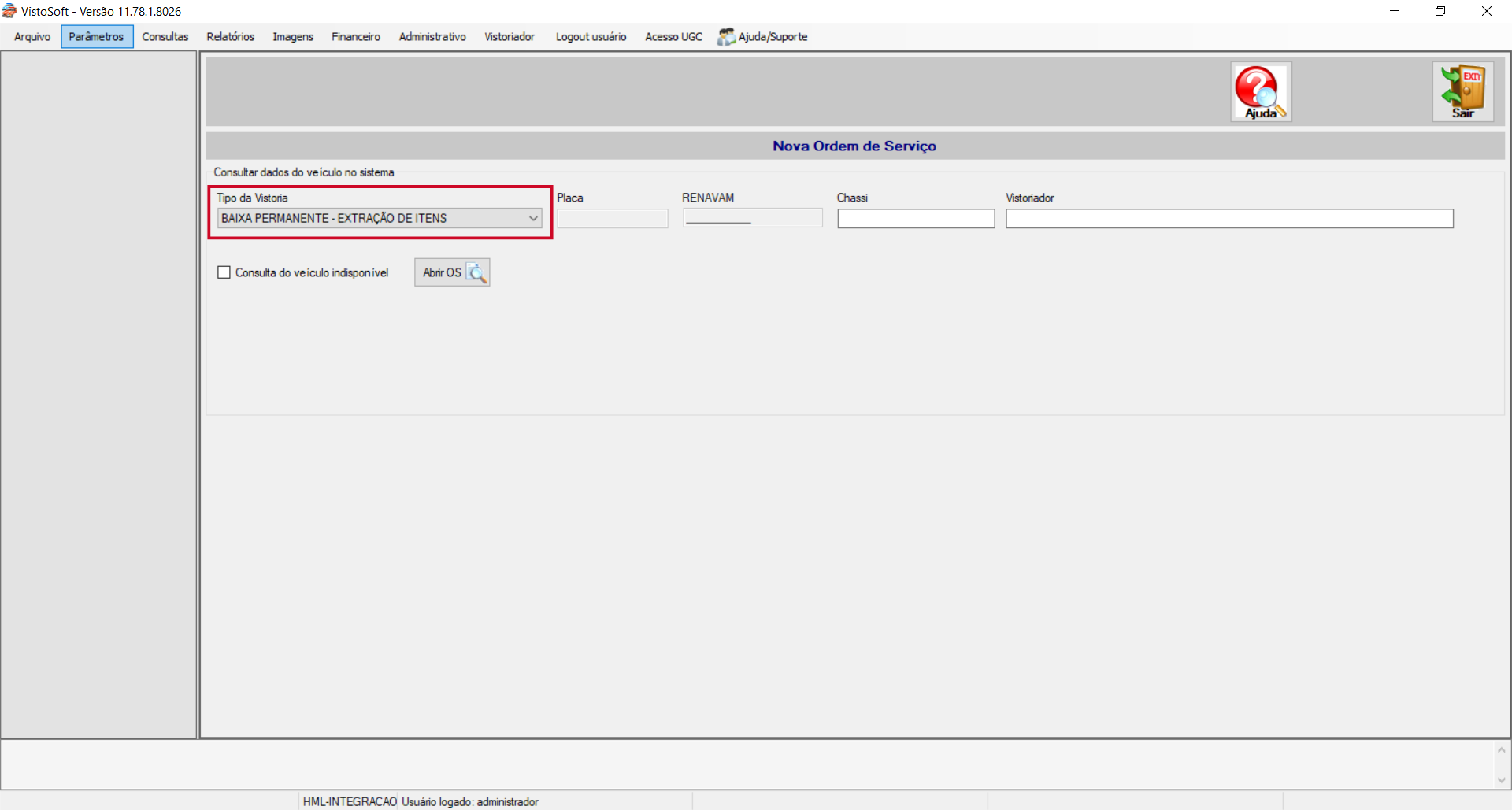Open the Parâmetros menu

[x=97, y=37]
